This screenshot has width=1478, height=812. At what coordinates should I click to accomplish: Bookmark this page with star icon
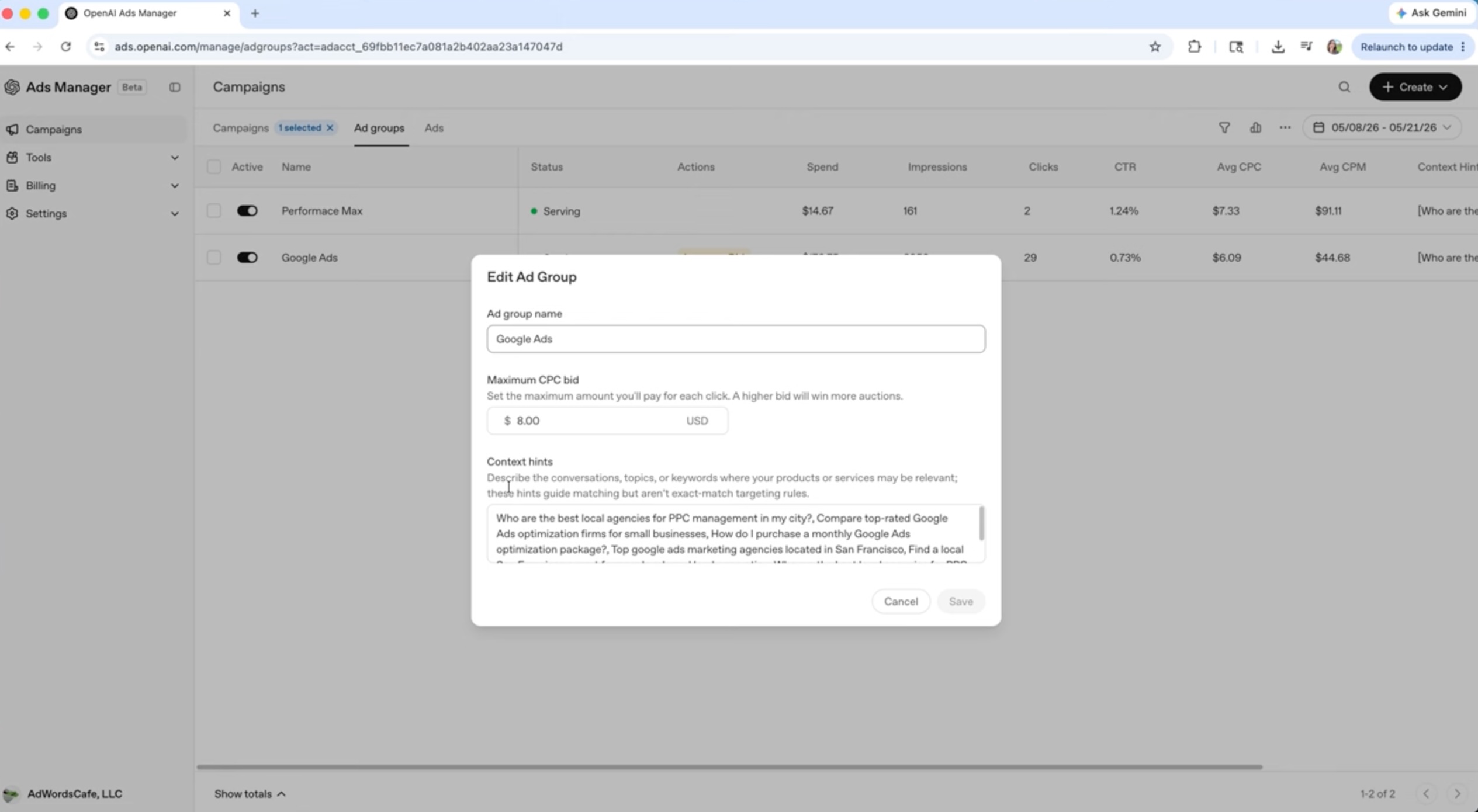click(1155, 47)
